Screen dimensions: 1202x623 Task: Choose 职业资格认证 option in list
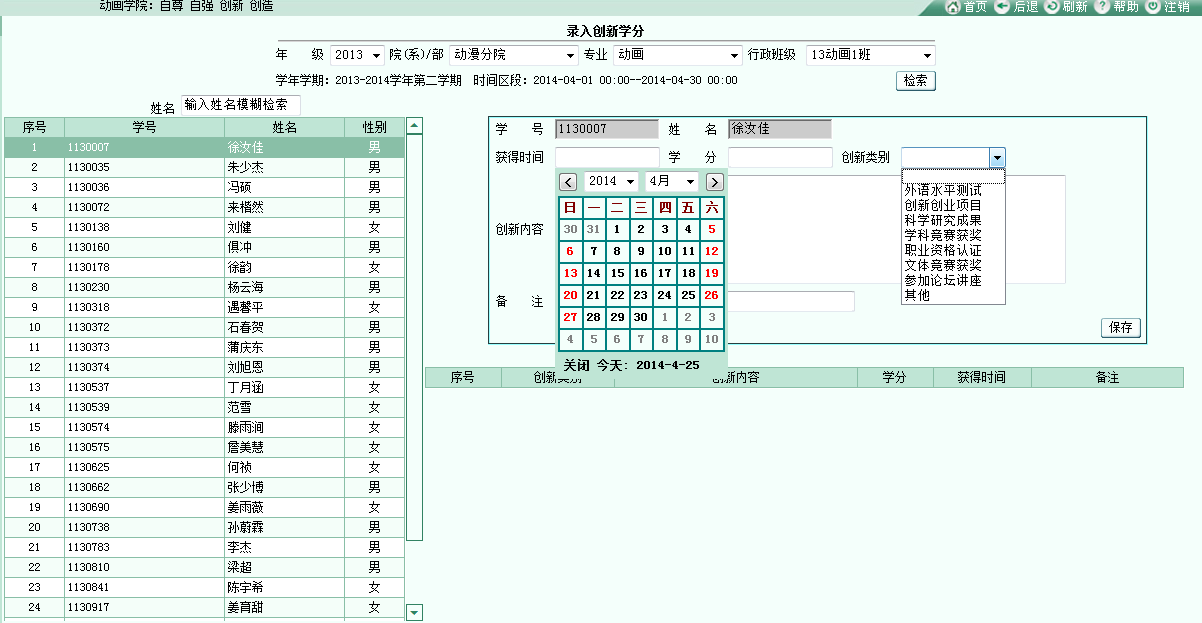click(942, 250)
